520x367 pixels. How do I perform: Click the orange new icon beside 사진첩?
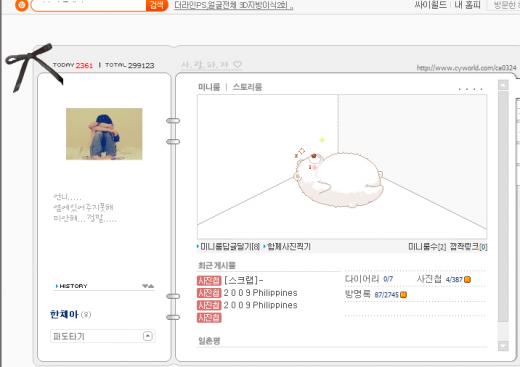point(467,279)
